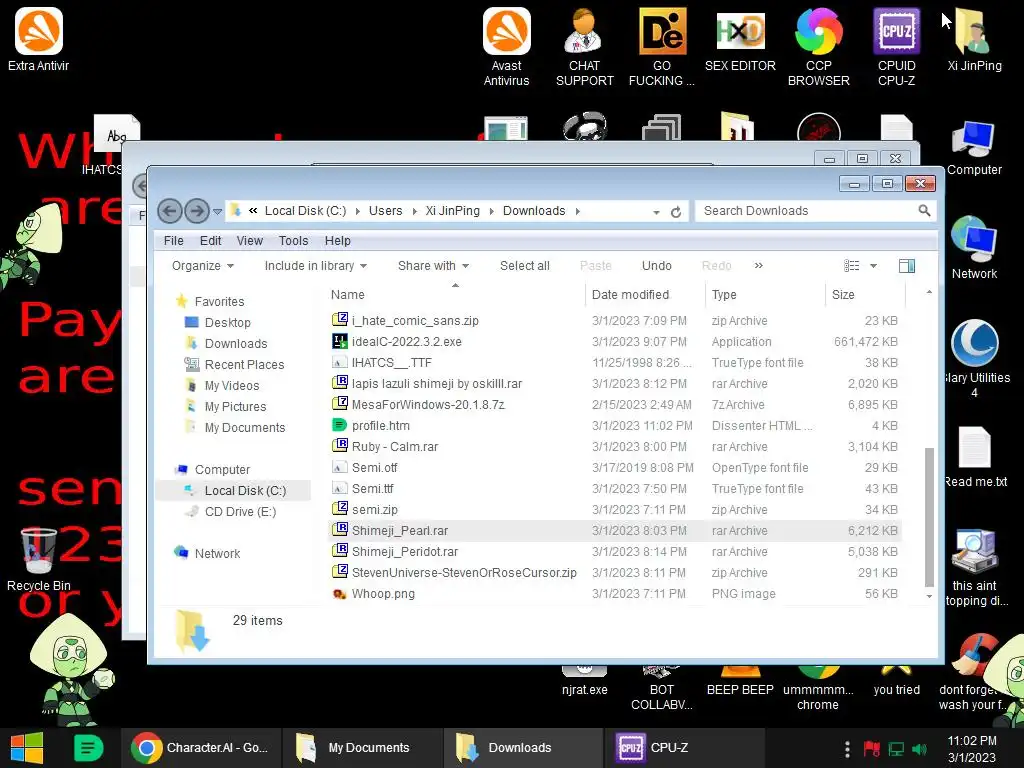Click the red flag Action Center tray icon
Image resolution: width=1024 pixels, height=768 pixels.
click(872, 748)
